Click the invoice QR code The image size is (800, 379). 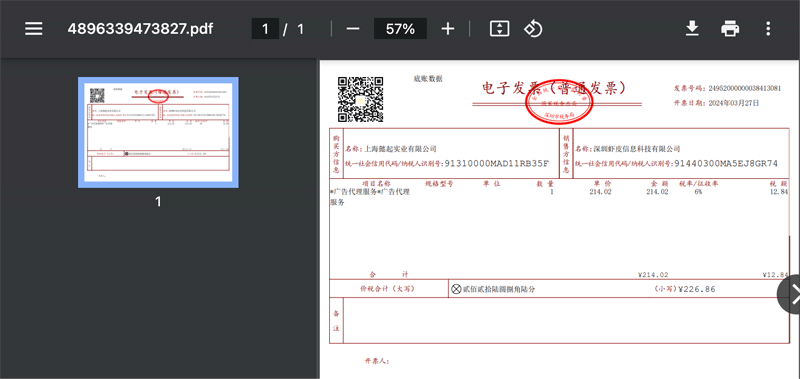point(361,99)
